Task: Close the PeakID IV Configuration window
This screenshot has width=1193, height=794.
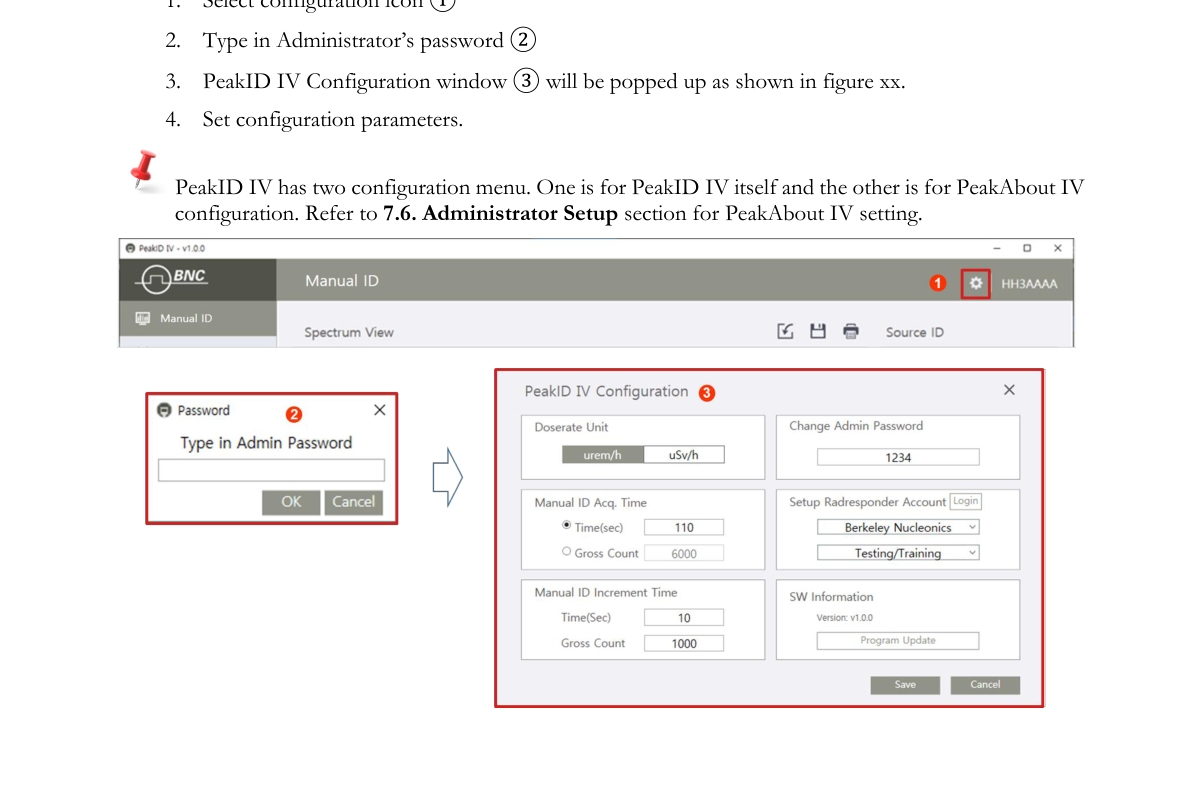Action: tap(1009, 389)
